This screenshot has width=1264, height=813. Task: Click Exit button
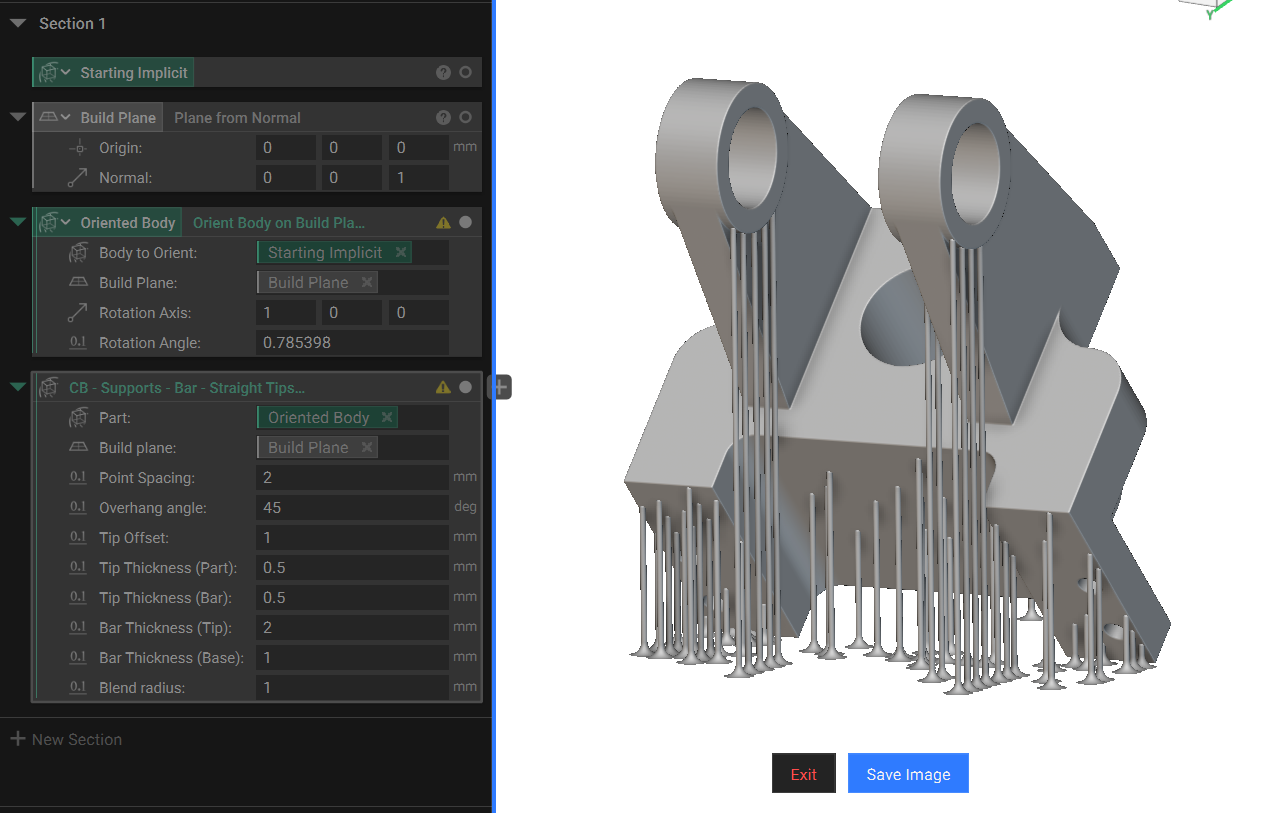(803, 773)
